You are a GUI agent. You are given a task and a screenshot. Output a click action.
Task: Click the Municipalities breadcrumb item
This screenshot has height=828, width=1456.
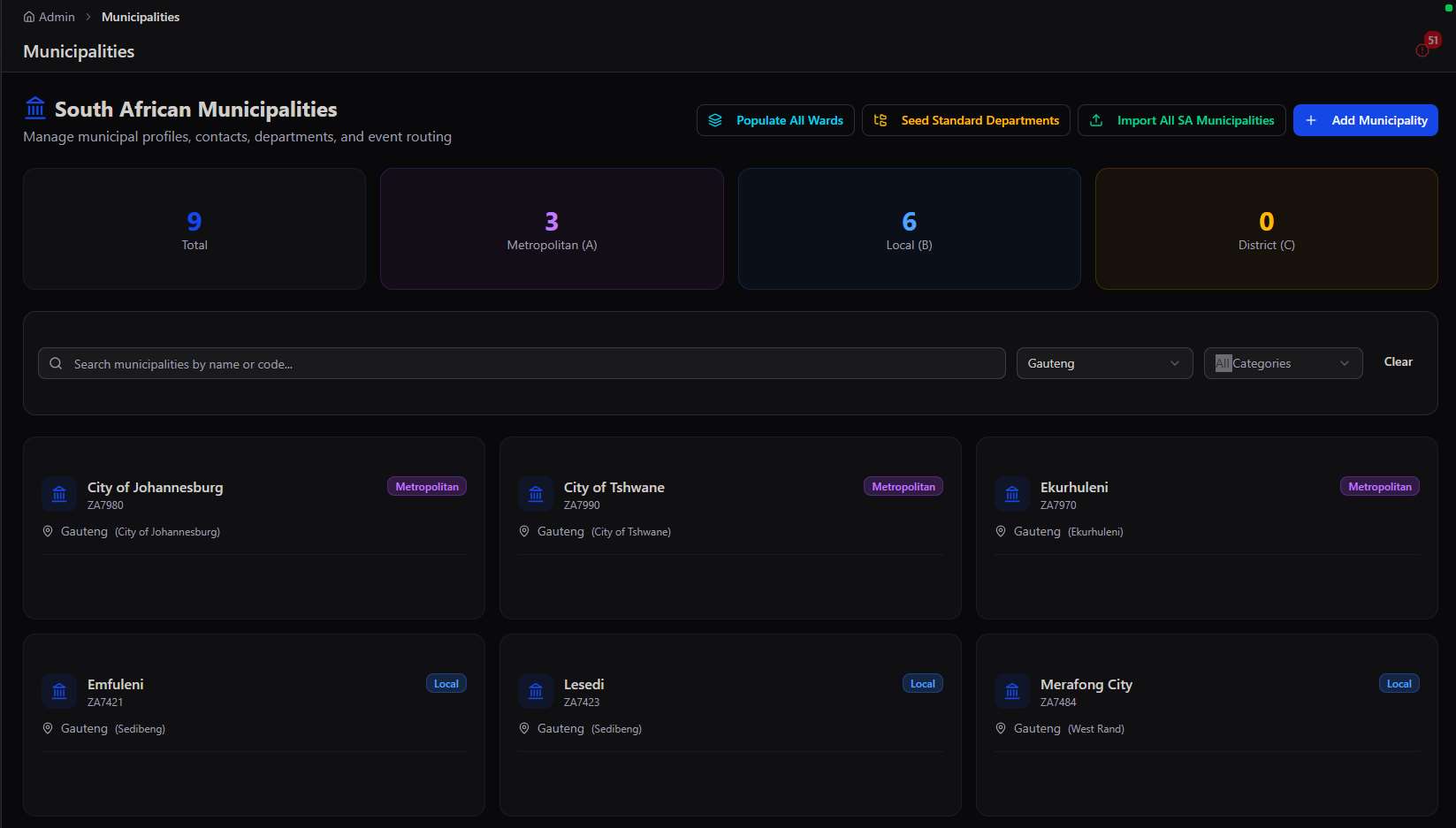[141, 17]
